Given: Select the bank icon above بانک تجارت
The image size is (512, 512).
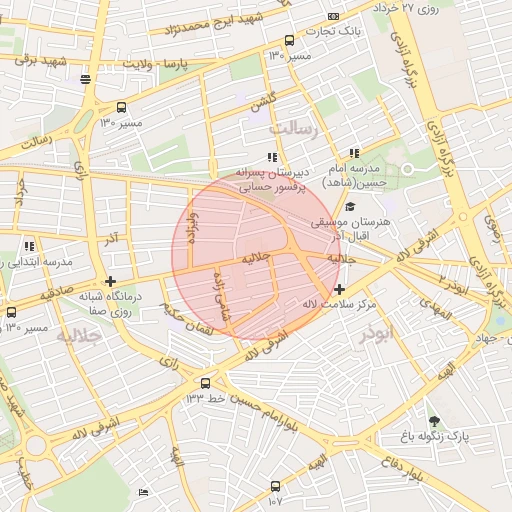Looking at the screenshot, I should (x=333, y=16).
